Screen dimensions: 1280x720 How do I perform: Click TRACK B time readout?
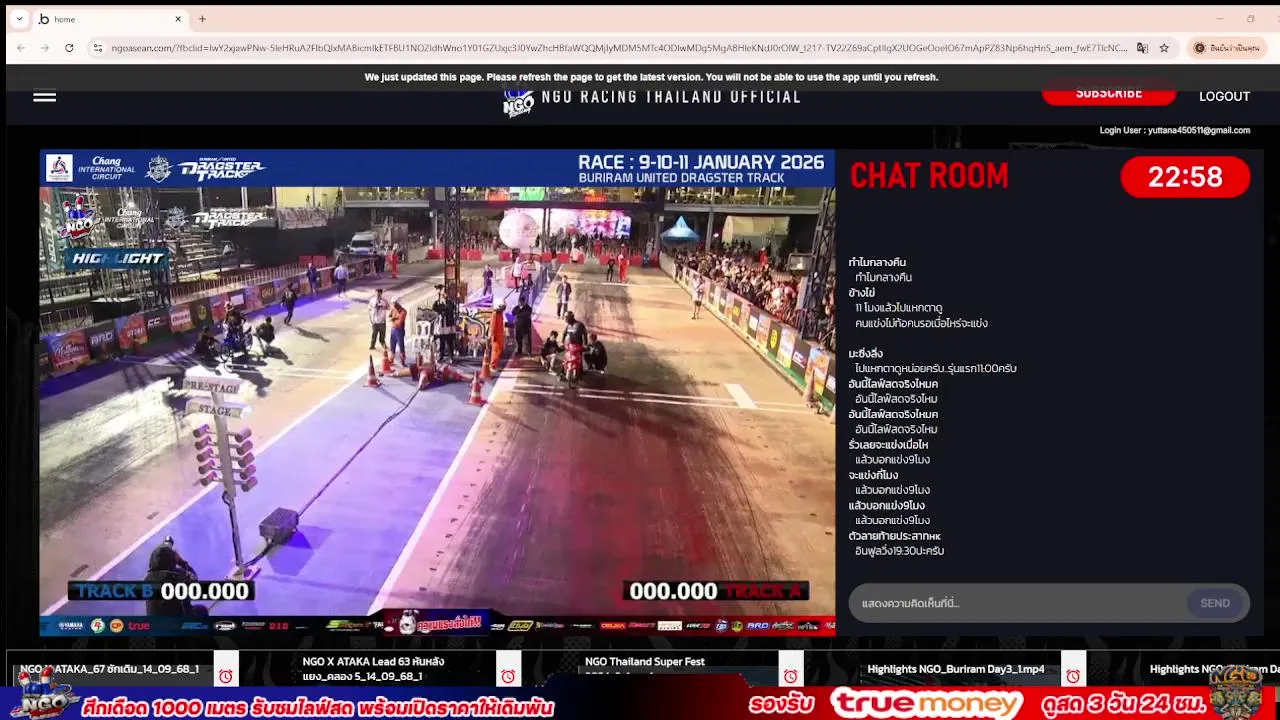162,591
